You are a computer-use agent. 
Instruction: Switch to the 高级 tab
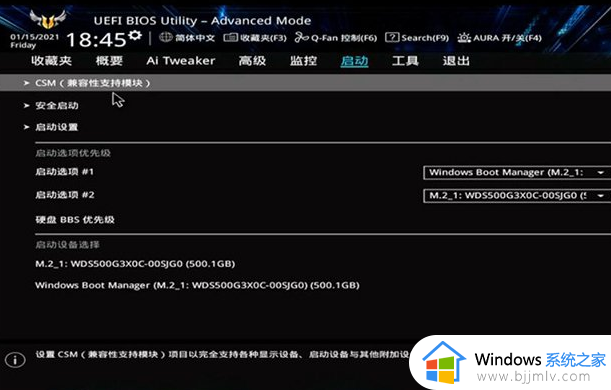click(x=252, y=61)
